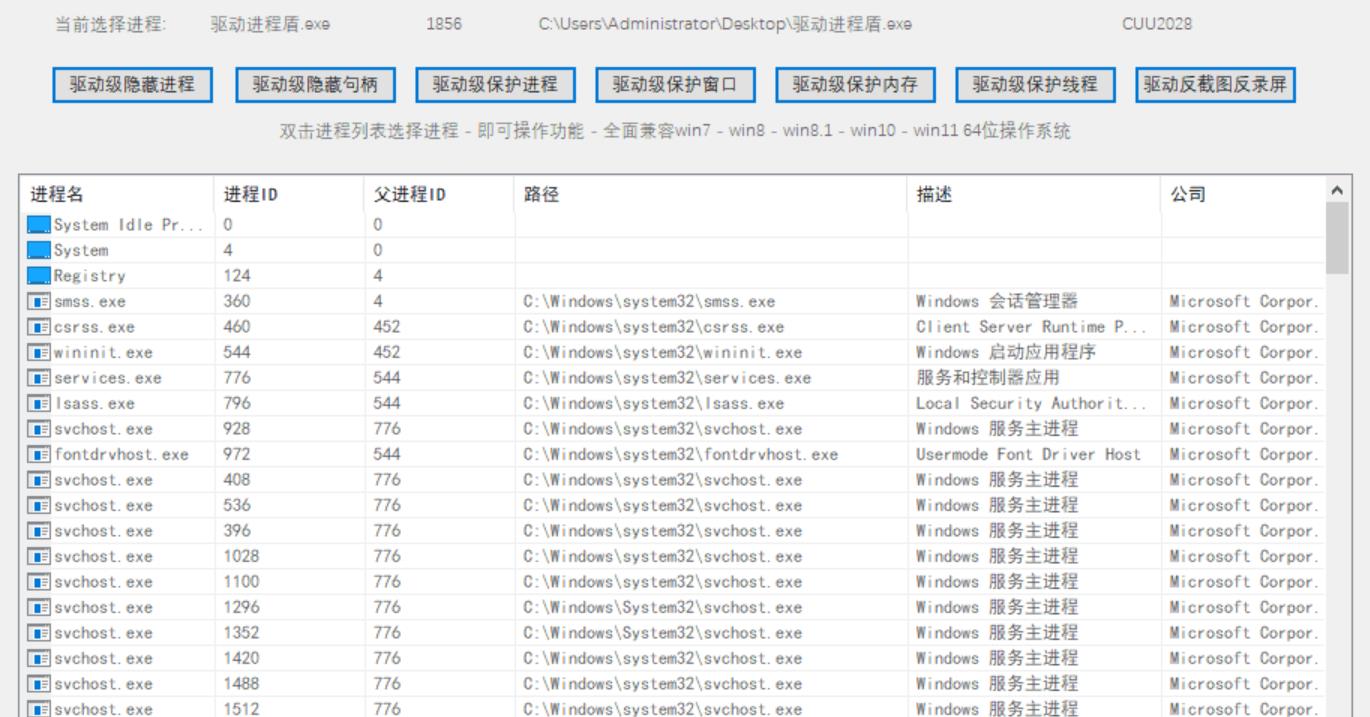Sort by the 父进程ID column header
The image size is (1370, 717).
tap(440, 195)
